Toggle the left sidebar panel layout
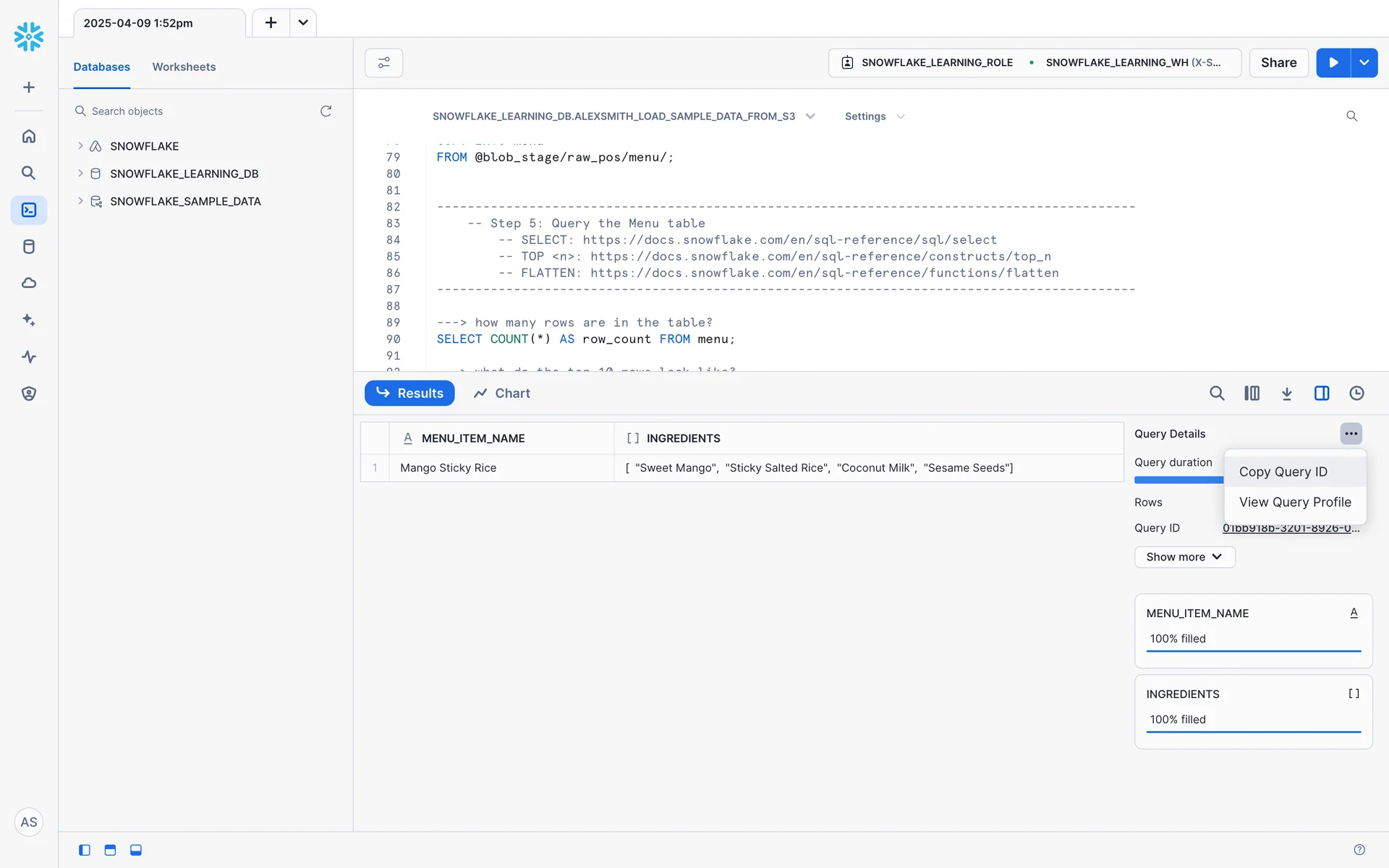The image size is (1389, 868). [x=85, y=850]
